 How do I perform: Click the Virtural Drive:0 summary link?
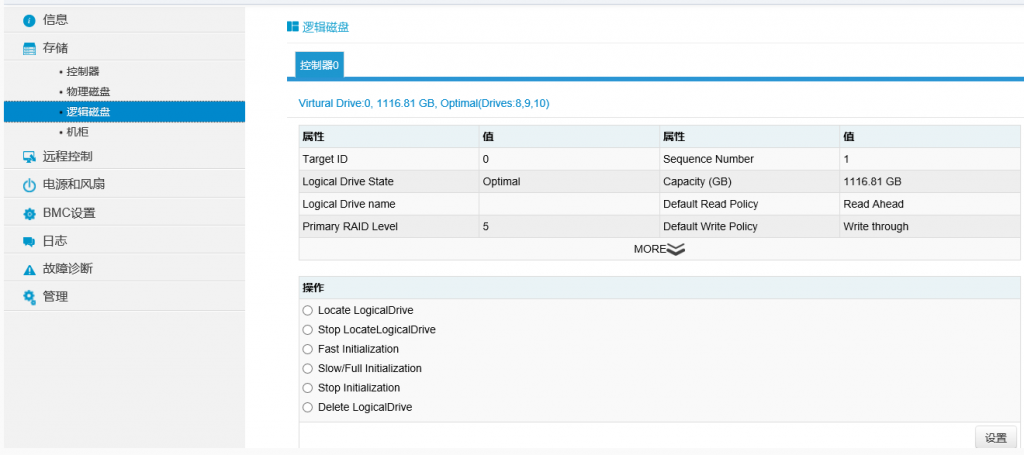424,103
